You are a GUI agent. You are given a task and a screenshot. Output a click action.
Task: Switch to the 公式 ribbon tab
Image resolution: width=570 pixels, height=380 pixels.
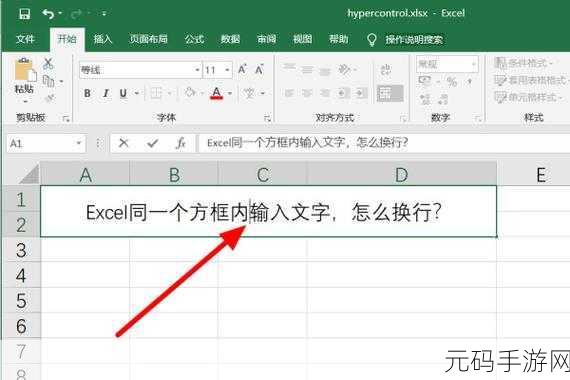194,39
